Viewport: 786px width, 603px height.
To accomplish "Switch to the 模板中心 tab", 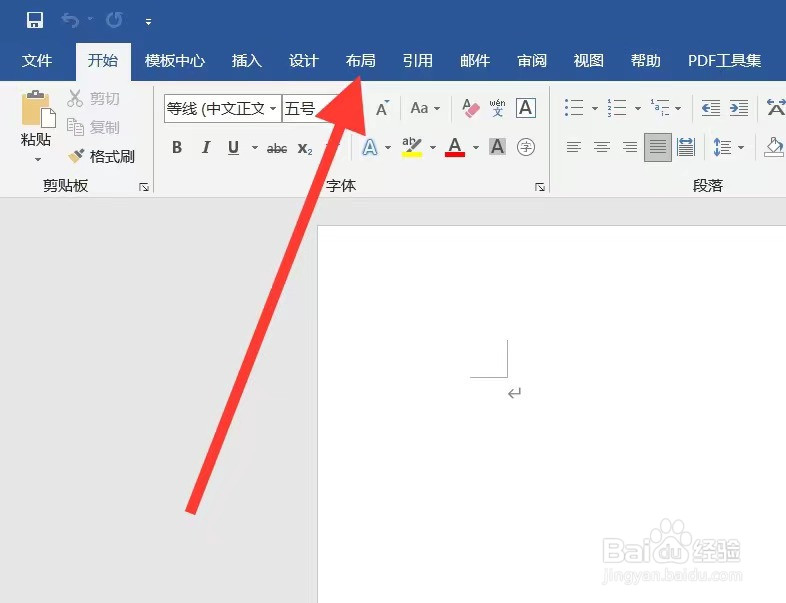I will click(x=174, y=61).
